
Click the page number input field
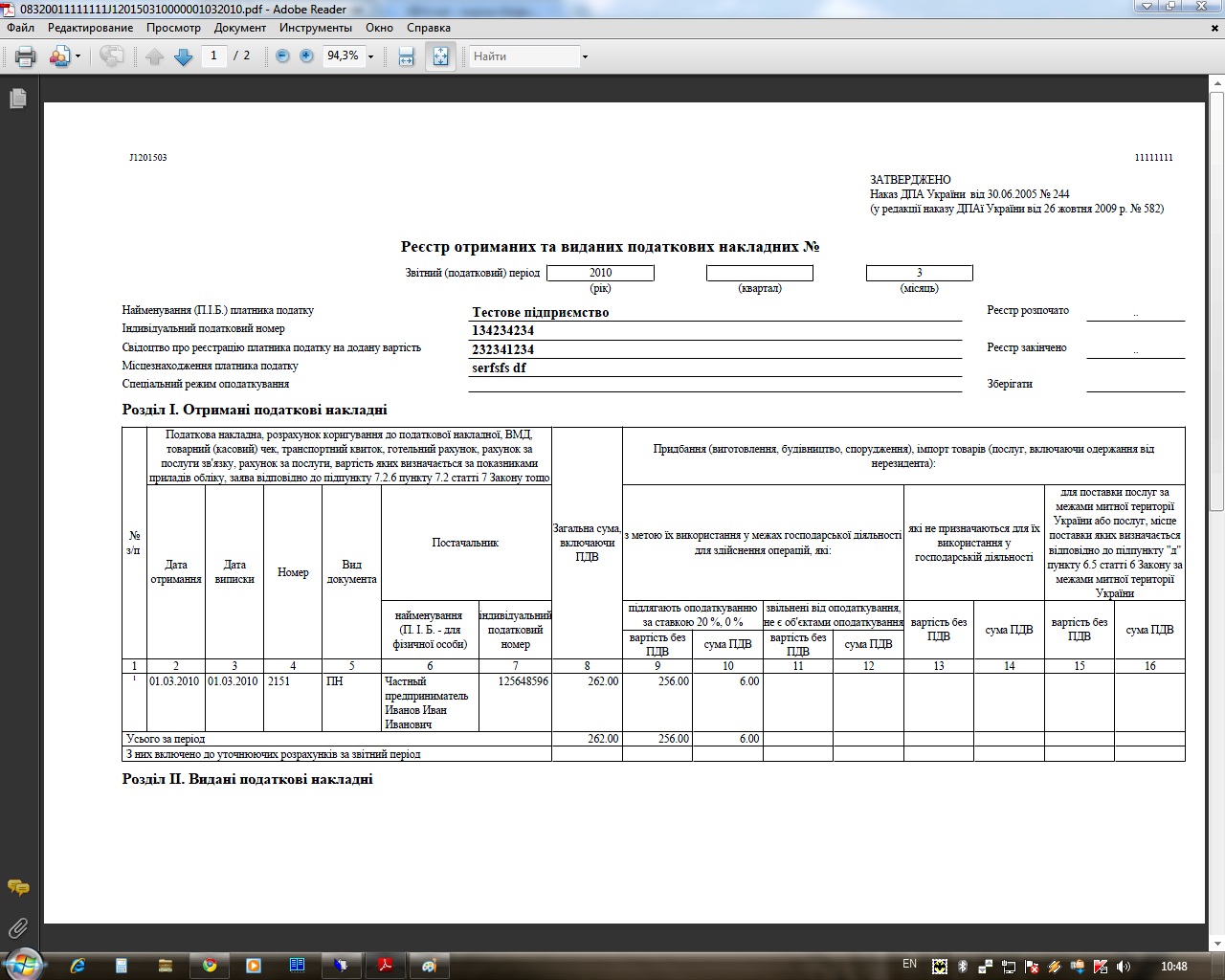213,56
